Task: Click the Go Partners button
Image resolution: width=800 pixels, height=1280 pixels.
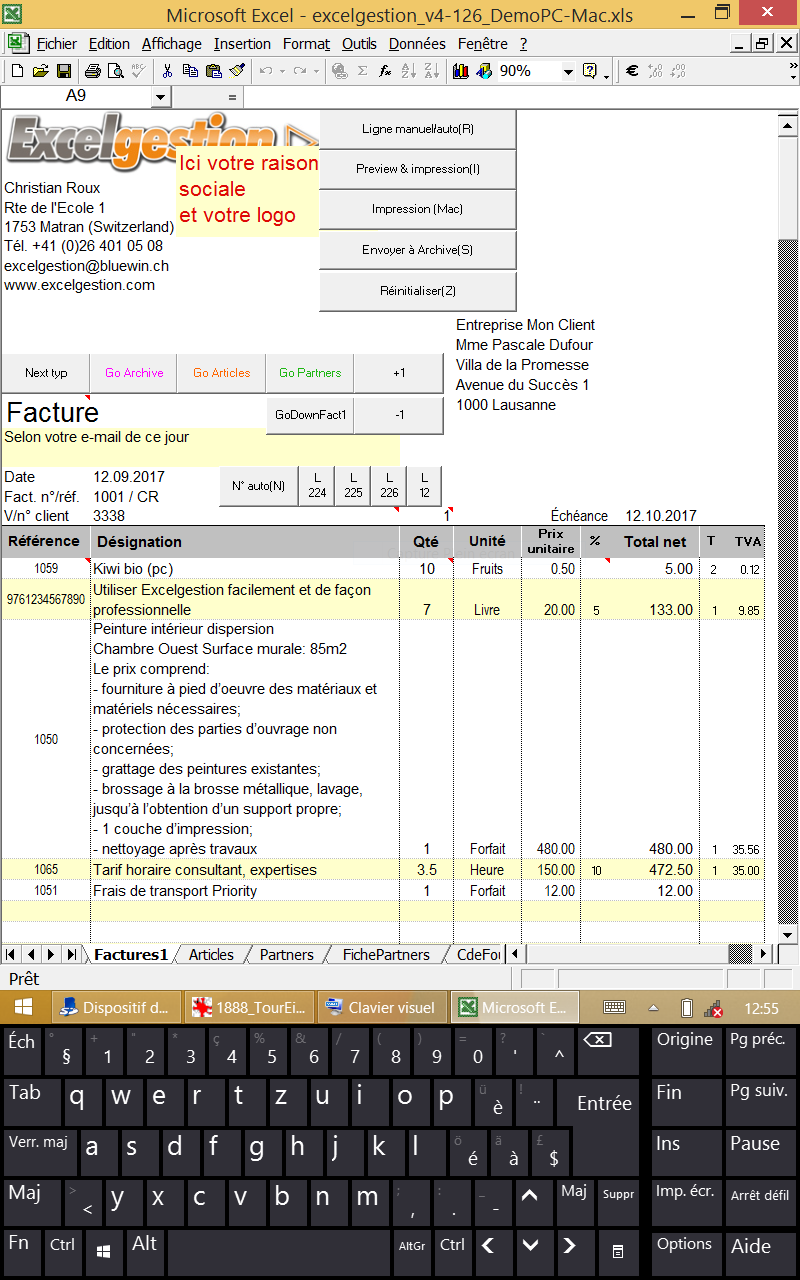Action: click(x=310, y=373)
